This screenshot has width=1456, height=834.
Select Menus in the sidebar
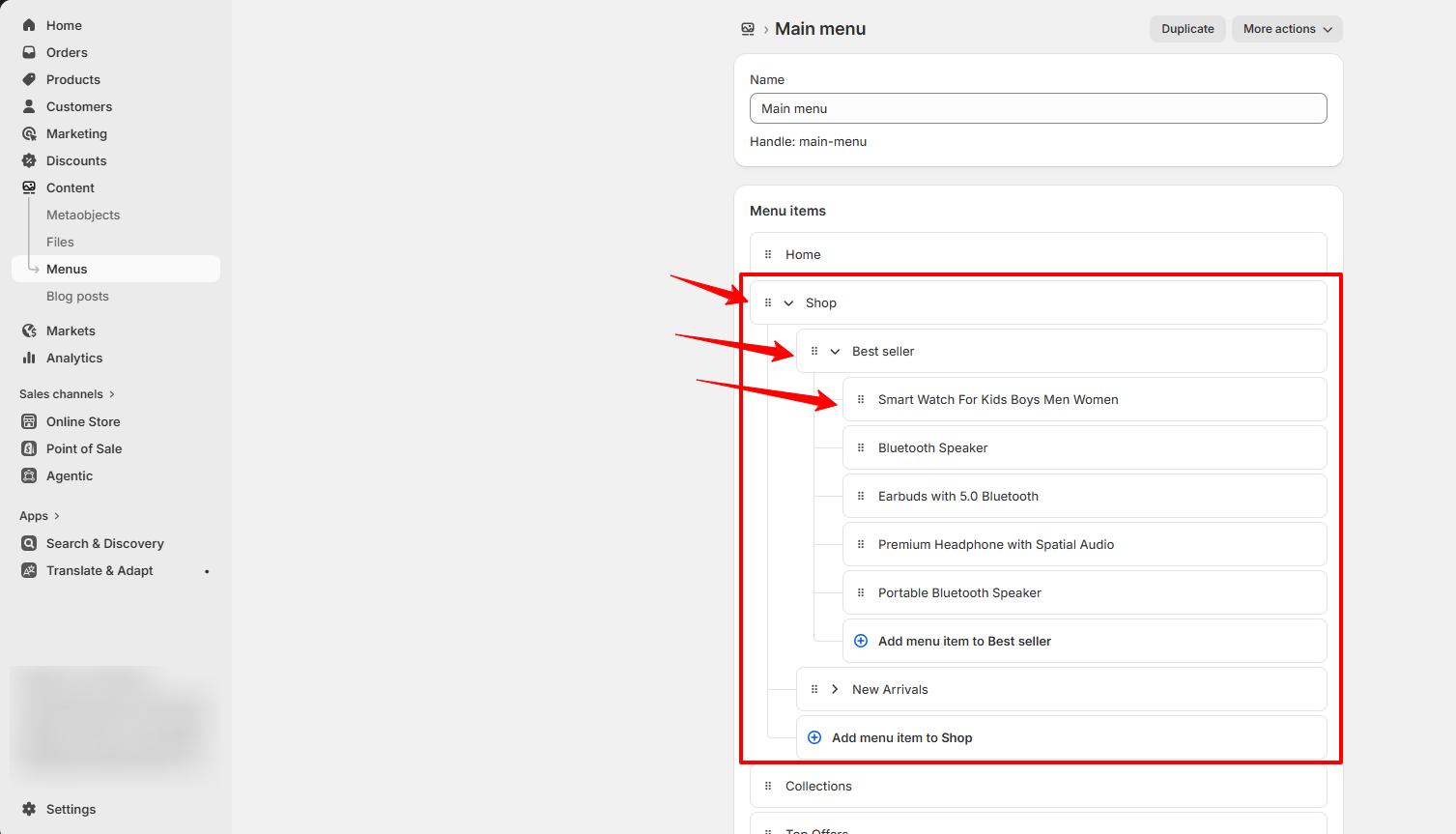[x=116, y=269]
